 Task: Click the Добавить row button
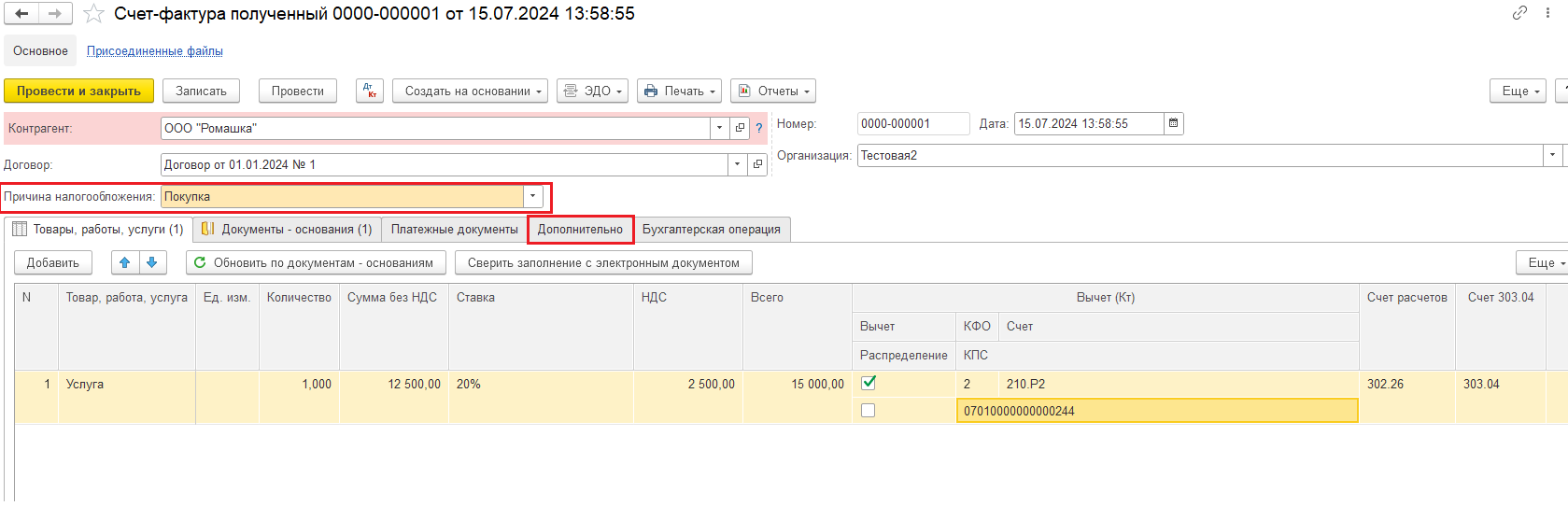pos(53,262)
